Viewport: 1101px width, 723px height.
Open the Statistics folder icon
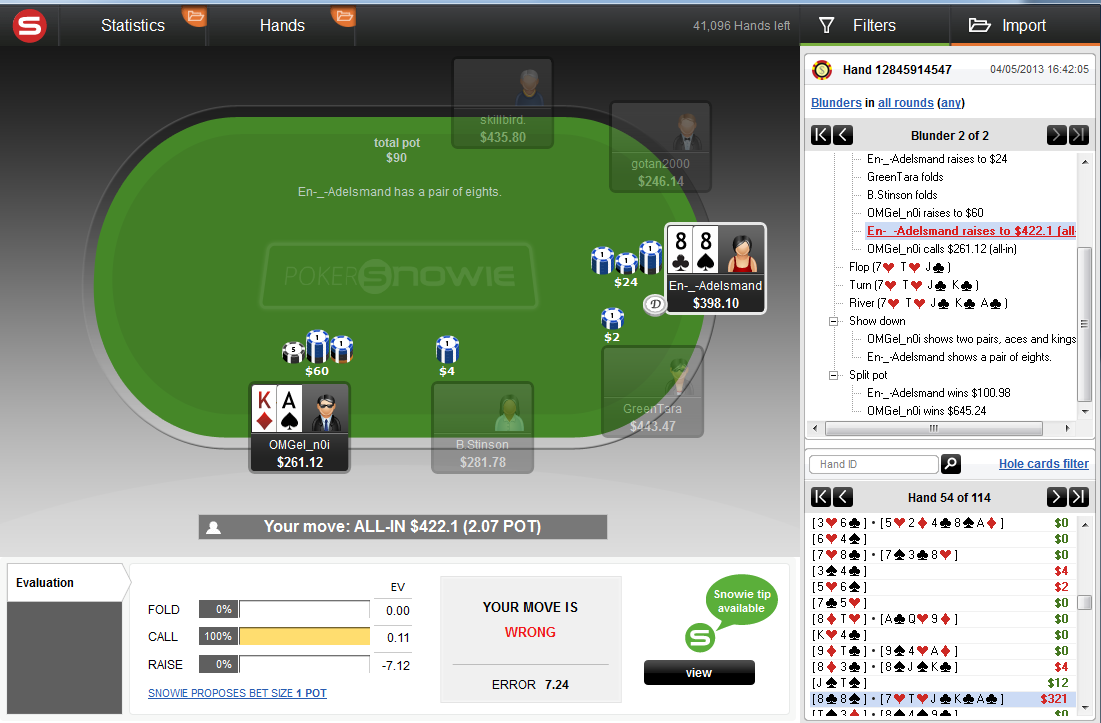pos(195,15)
